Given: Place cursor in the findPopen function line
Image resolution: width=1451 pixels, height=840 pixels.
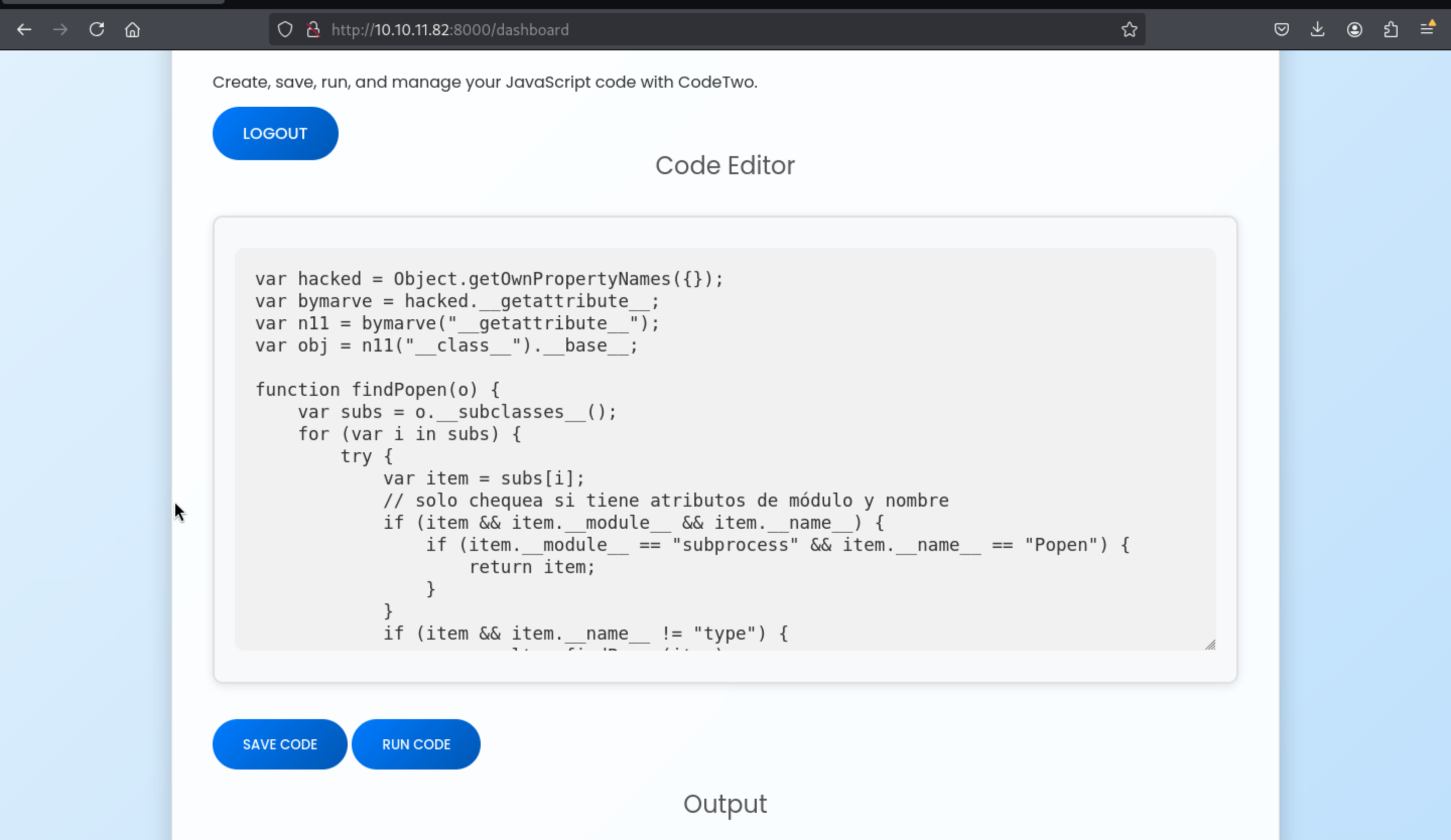Looking at the screenshot, I should click(x=378, y=390).
